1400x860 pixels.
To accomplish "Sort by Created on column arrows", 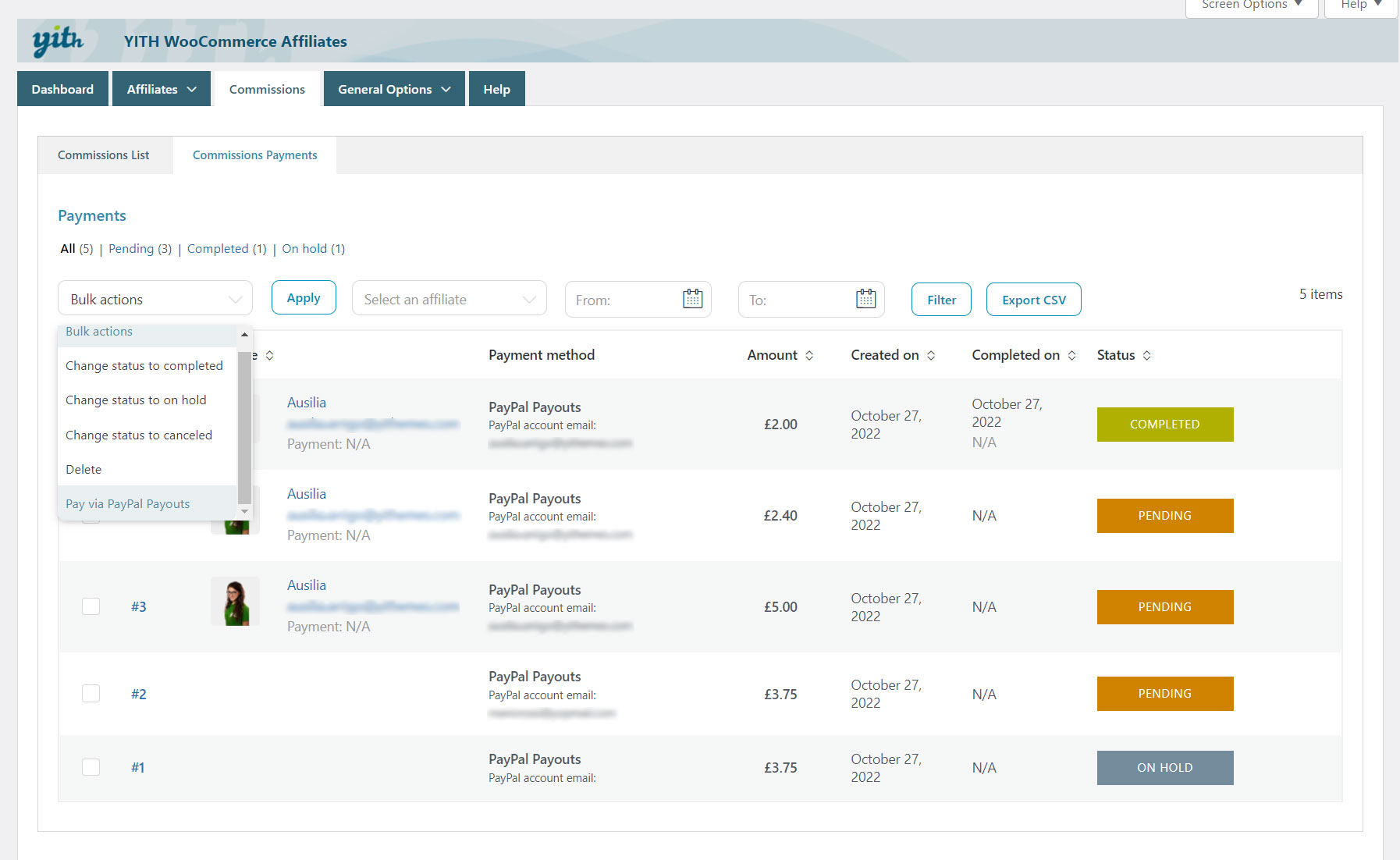I will (x=931, y=355).
